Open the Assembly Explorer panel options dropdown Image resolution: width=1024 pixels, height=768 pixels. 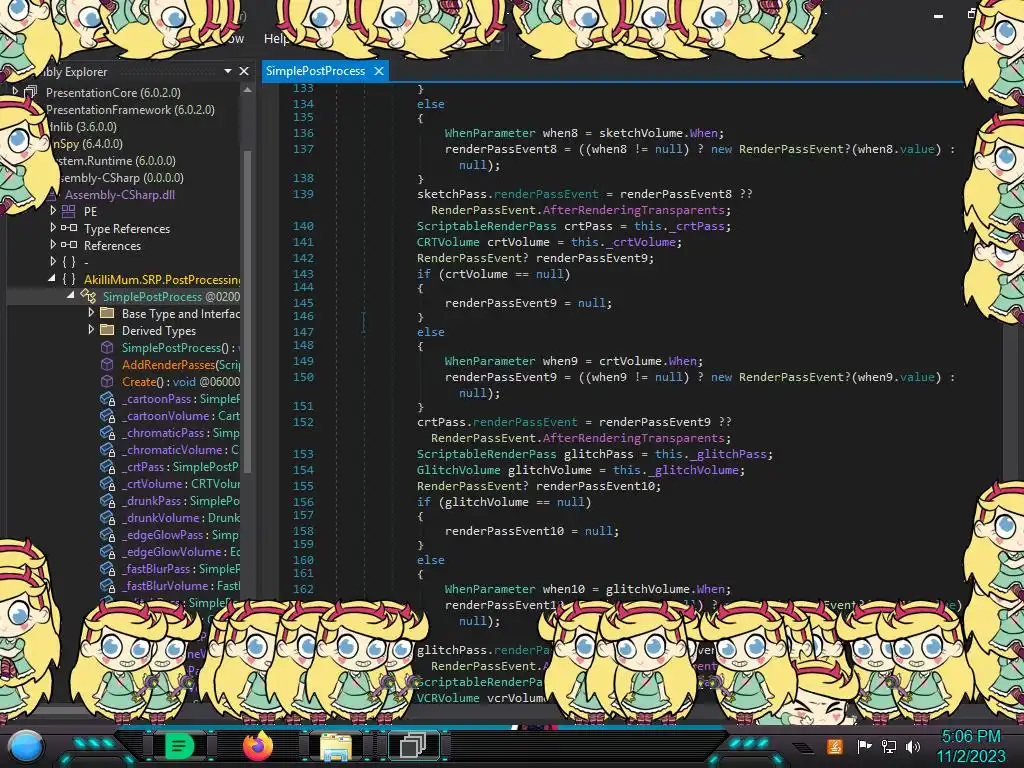click(x=228, y=71)
